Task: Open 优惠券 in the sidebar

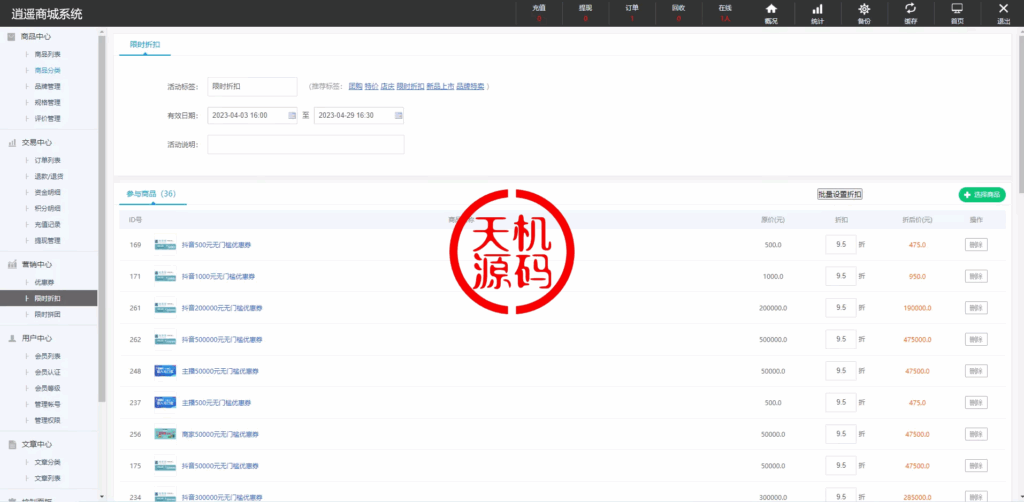Action: [x=44, y=282]
